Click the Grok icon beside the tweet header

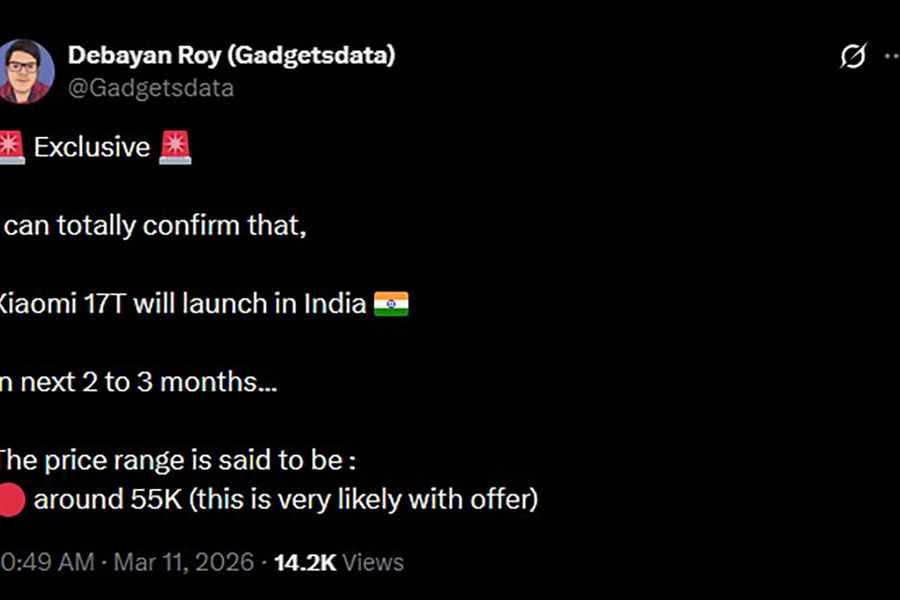pos(852,57)
